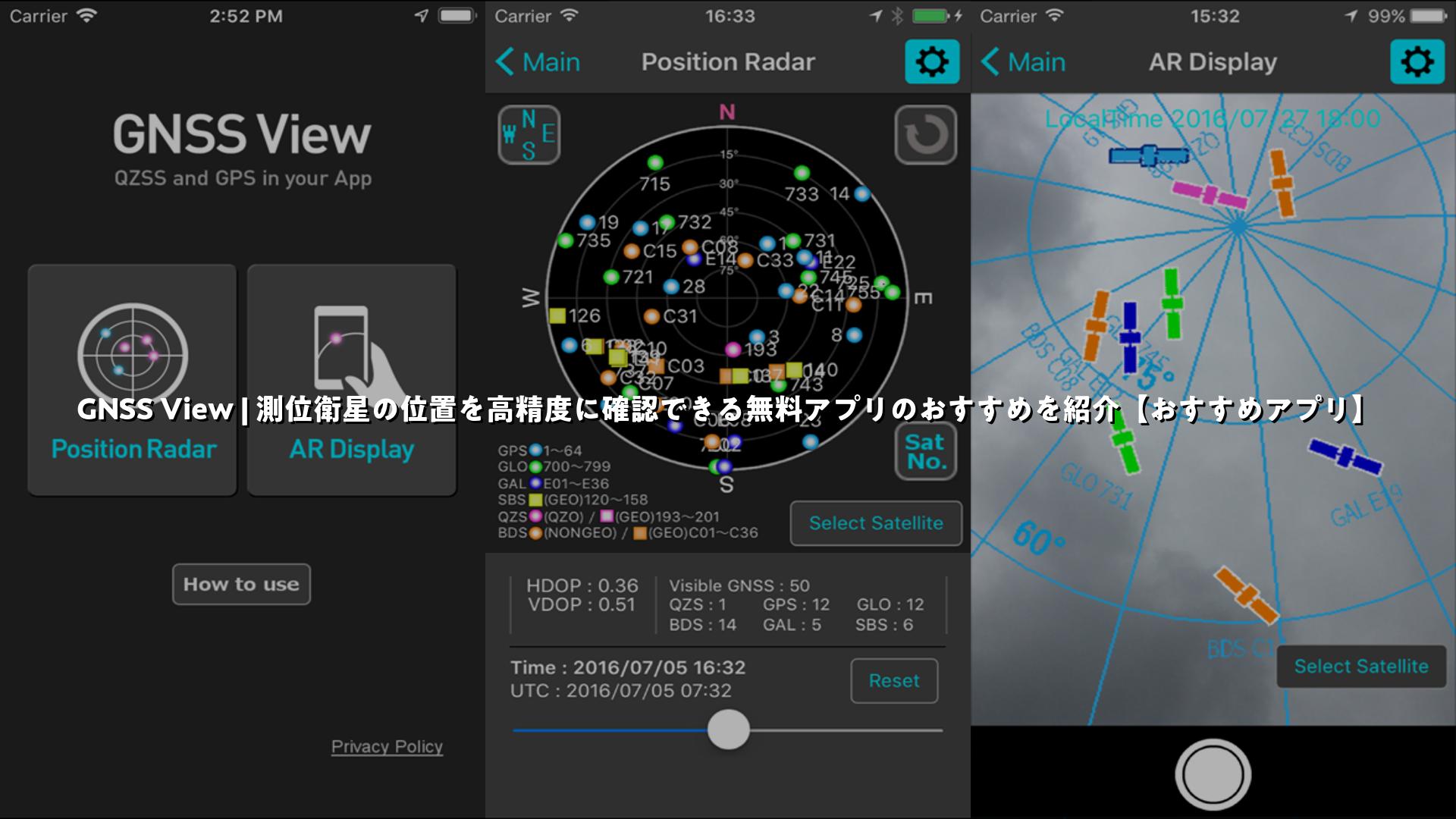Go back to Main from Position Radar
The image size is (1456, 819).
538,62
